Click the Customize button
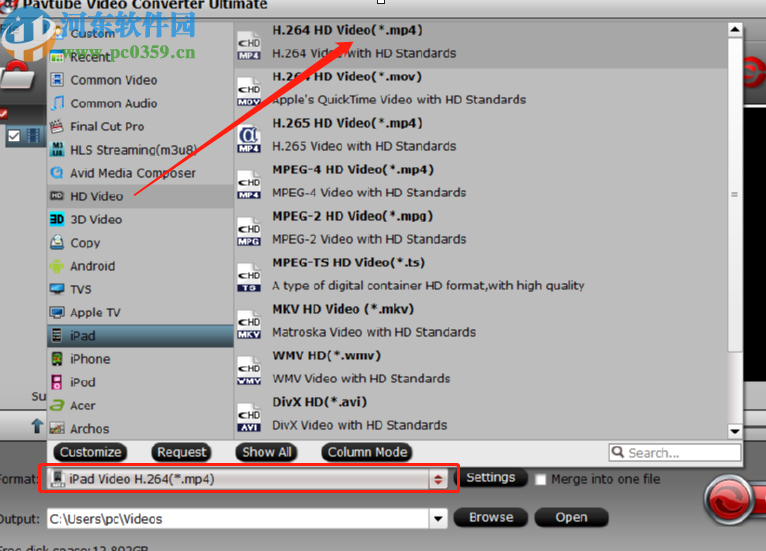The width and height of the screenshot is (766, 551). pyautogui.click(x=90, y=452)
